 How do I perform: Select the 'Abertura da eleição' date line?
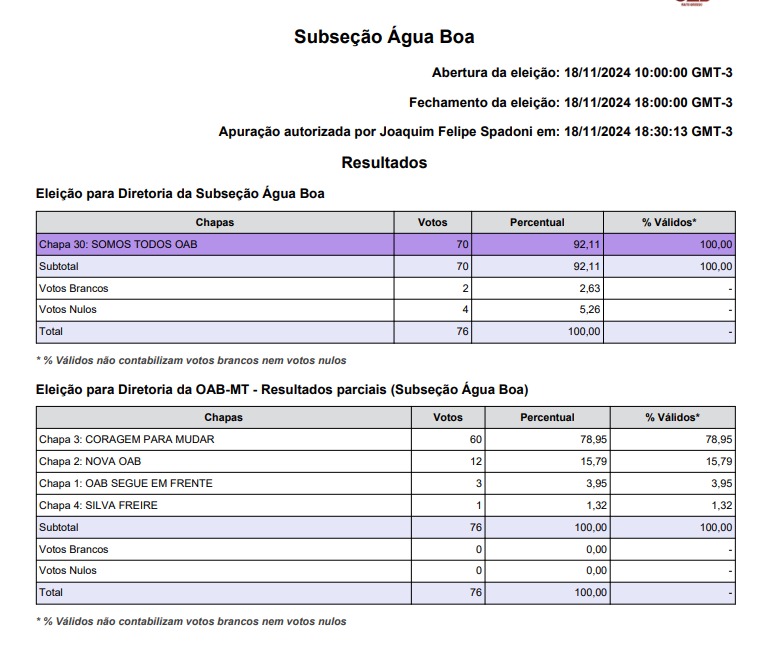[x=582, y=73]
